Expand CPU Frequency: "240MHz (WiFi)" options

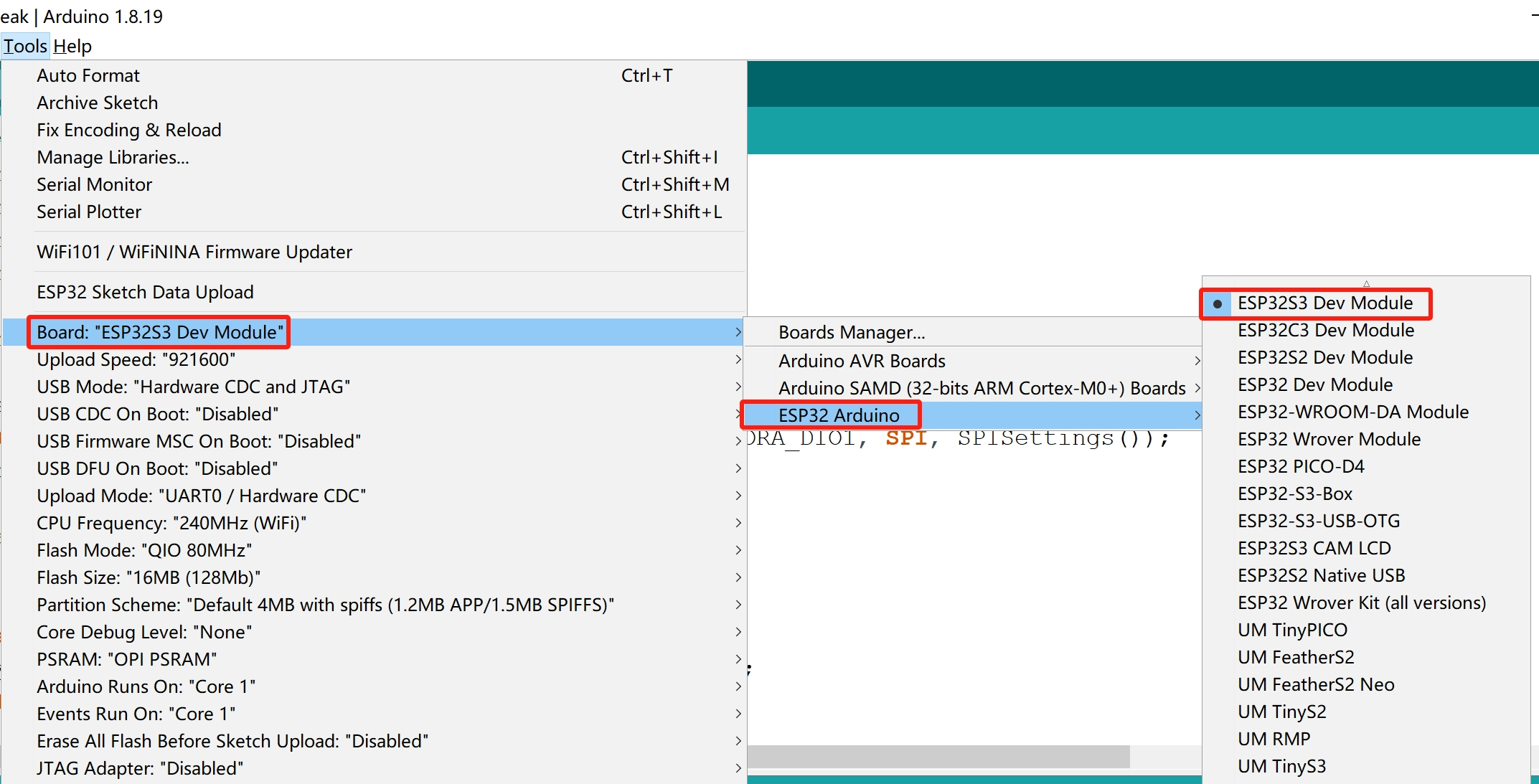[x=373, y=523]
